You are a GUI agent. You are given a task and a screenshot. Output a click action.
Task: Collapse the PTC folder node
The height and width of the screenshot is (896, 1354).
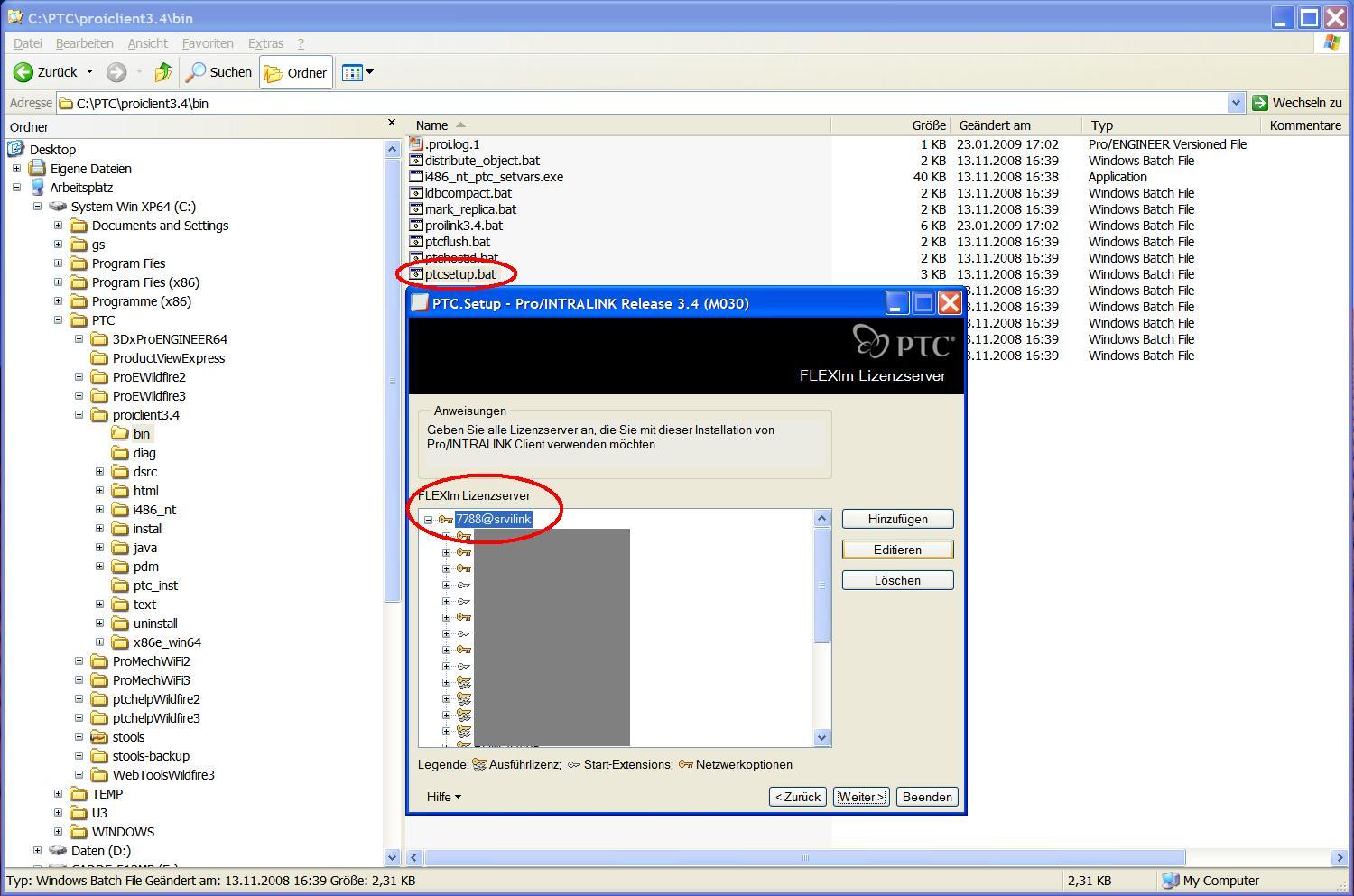[x=58, y=320]
